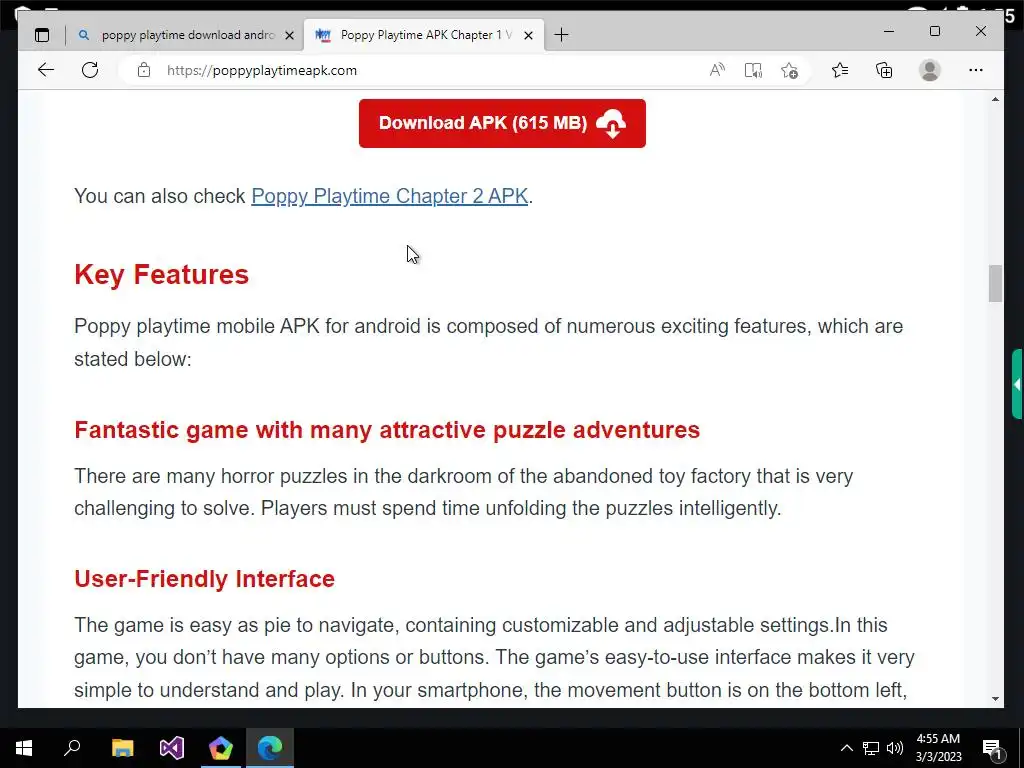
Task: Open the Favorites list
Action: coord(840,70)
